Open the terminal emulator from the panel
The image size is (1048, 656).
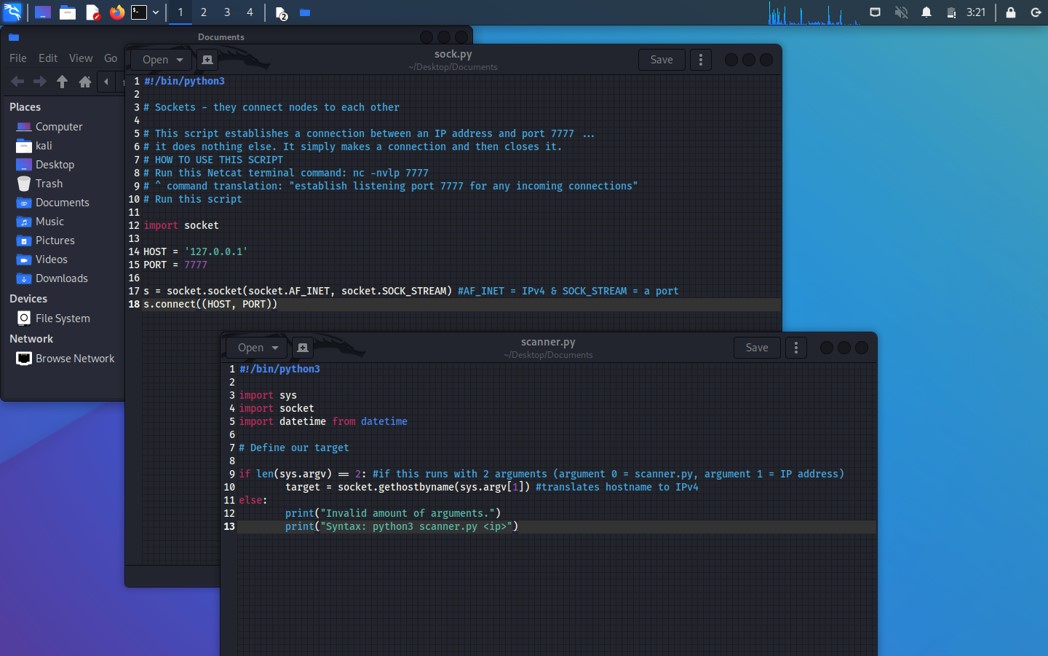[x=138, y=12]
